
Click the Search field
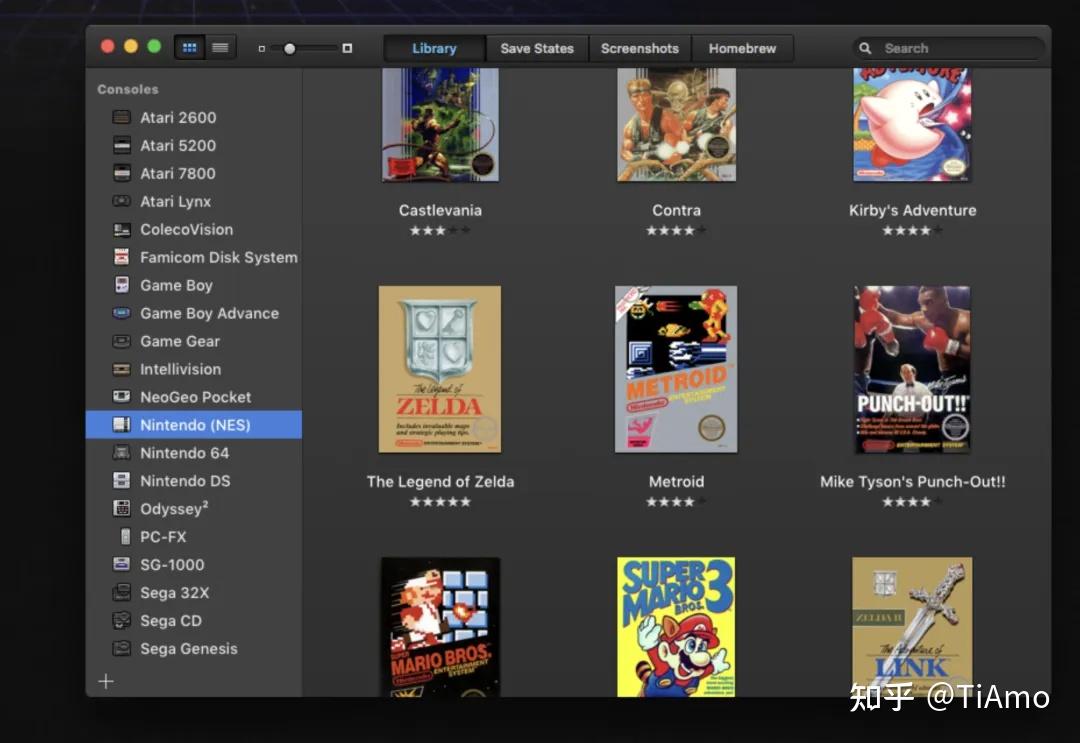pos(948,48)
